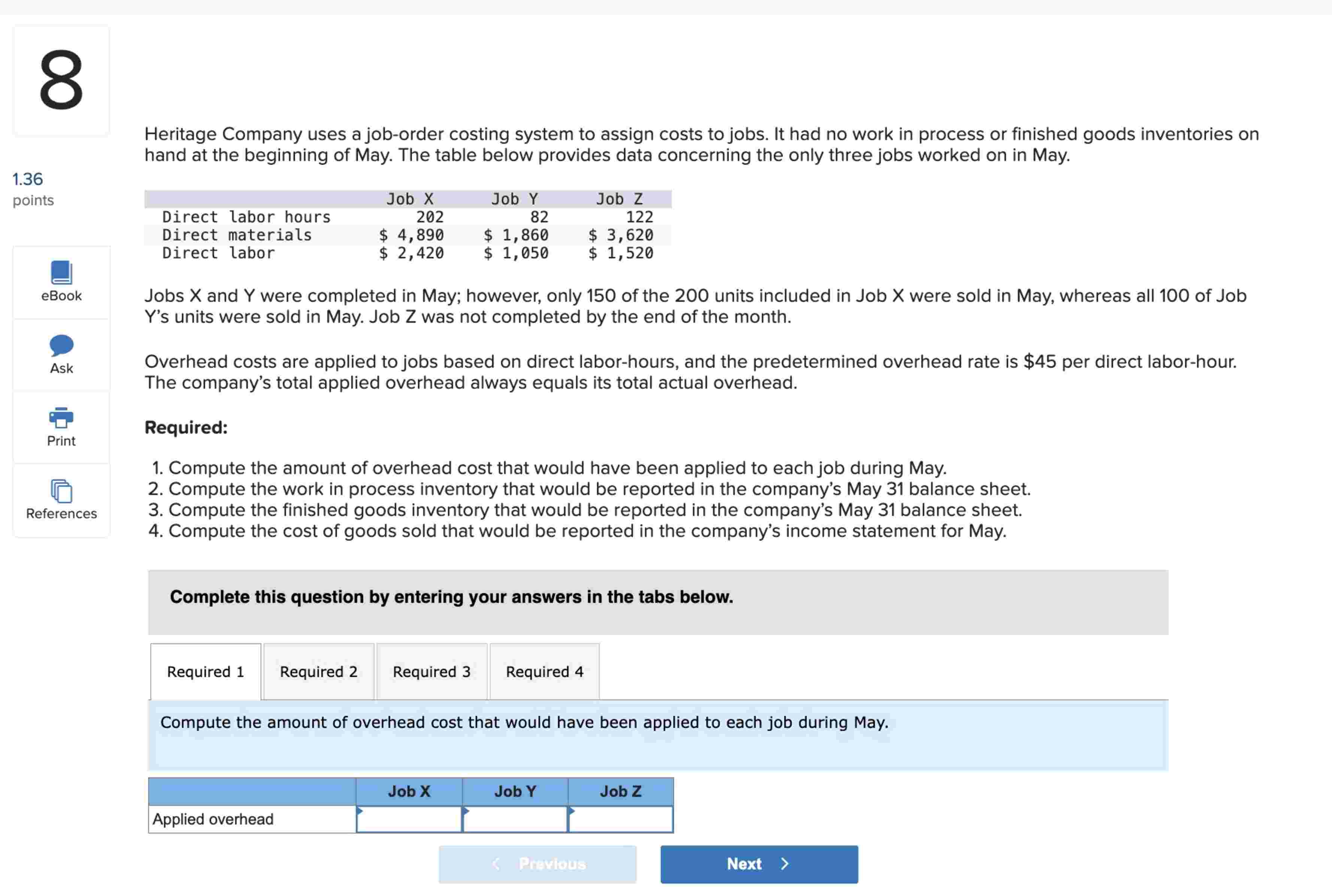Click the Print printer icon
Image resolution: width=1332 pixels, height=896 pixels.
pyautogui.click(x=61, y=418)
